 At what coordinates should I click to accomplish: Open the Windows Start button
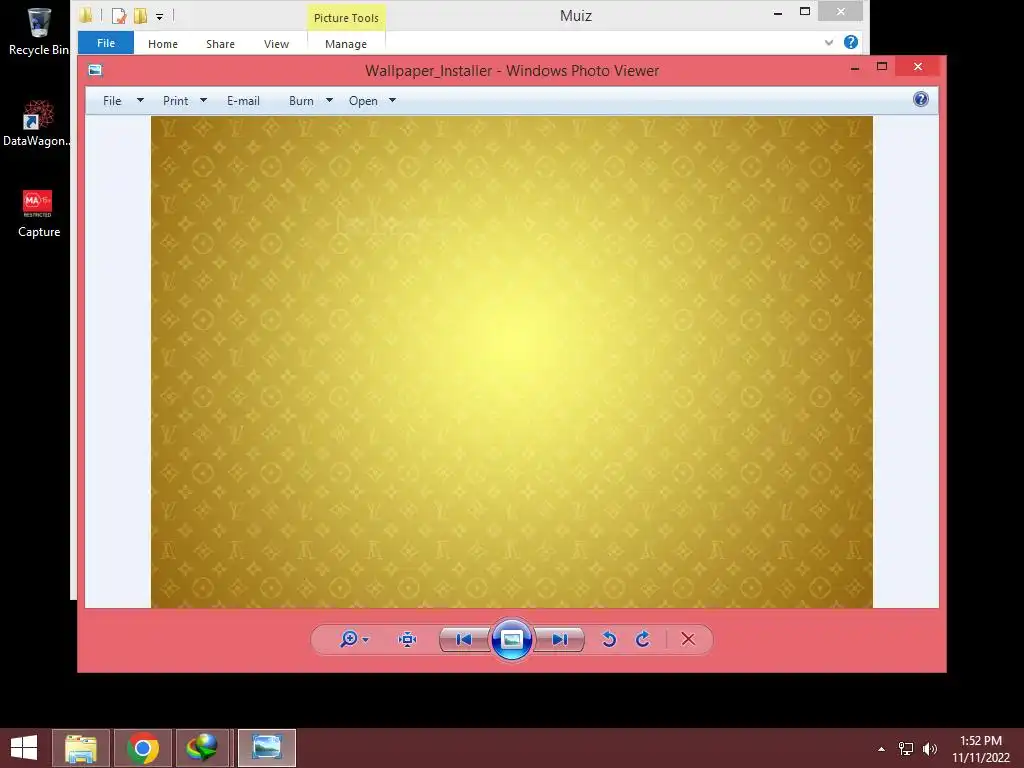point(24,748)
